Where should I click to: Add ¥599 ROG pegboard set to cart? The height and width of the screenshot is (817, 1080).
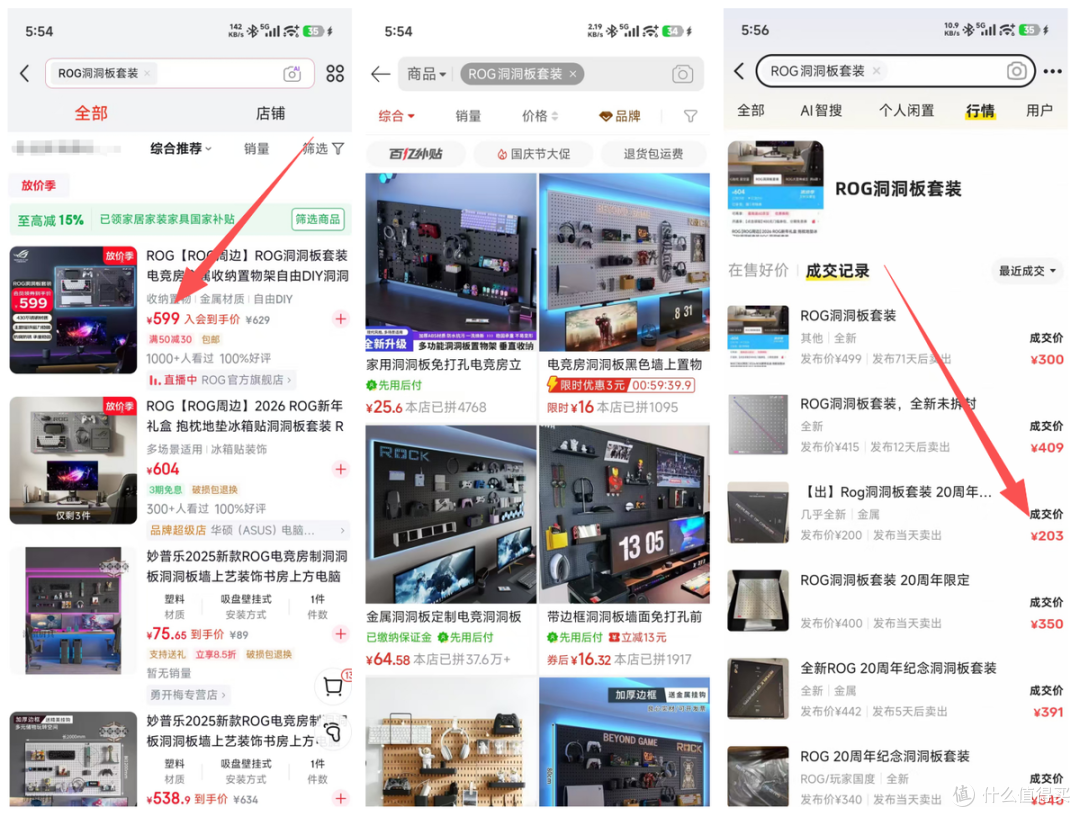[x=340, y=319]
